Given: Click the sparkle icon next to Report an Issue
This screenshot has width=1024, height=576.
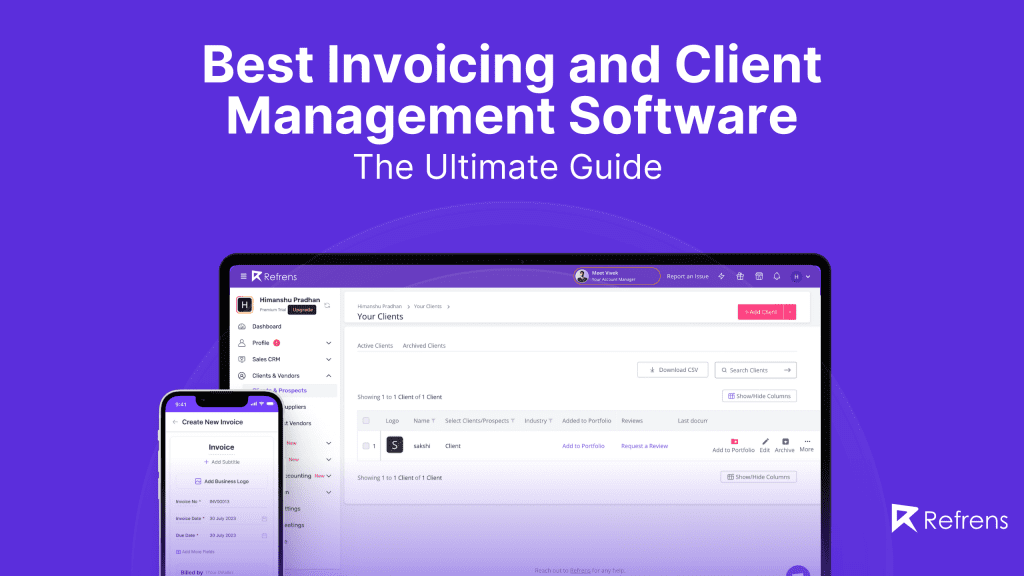Looking at the screenshot, I should (x=722, y=275).
